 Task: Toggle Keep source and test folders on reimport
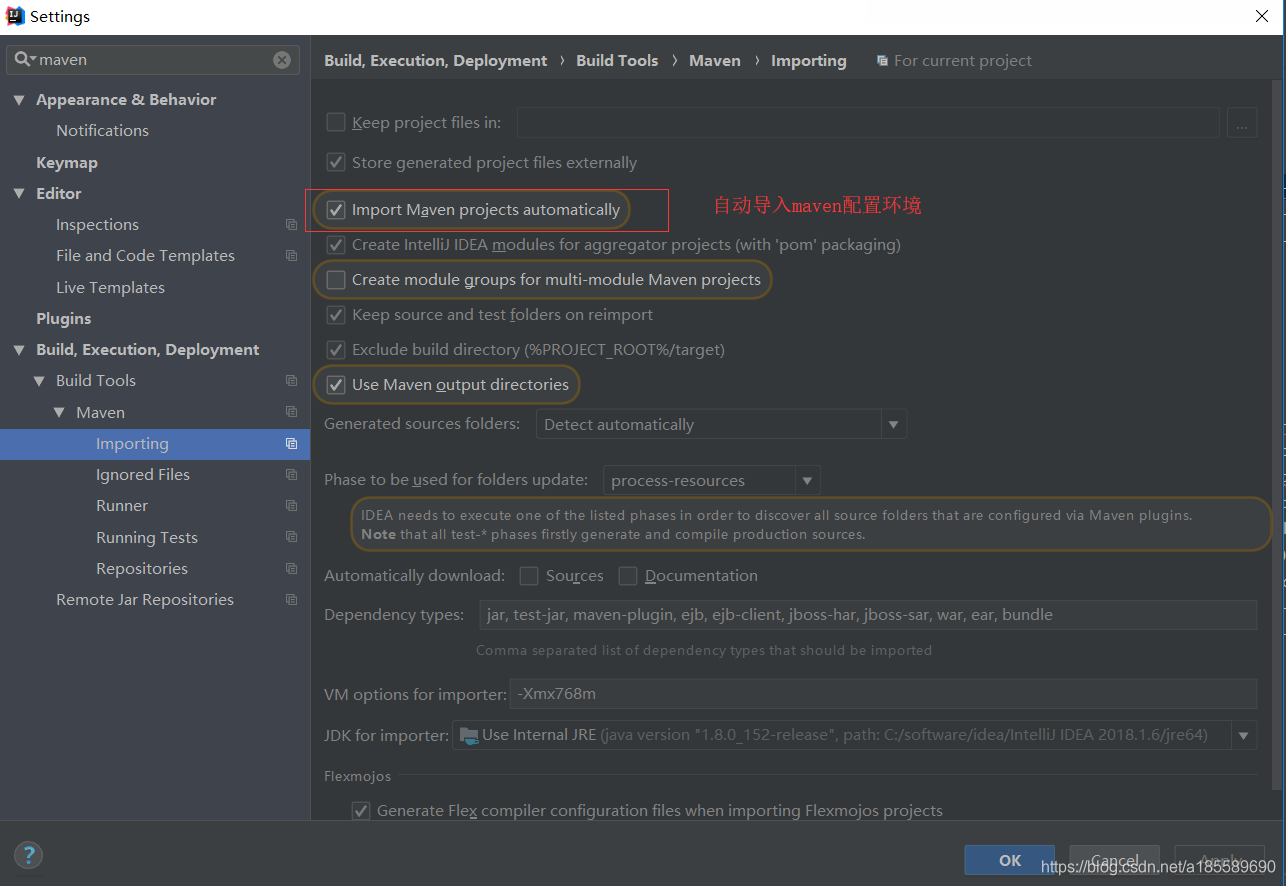coord(336,315)
